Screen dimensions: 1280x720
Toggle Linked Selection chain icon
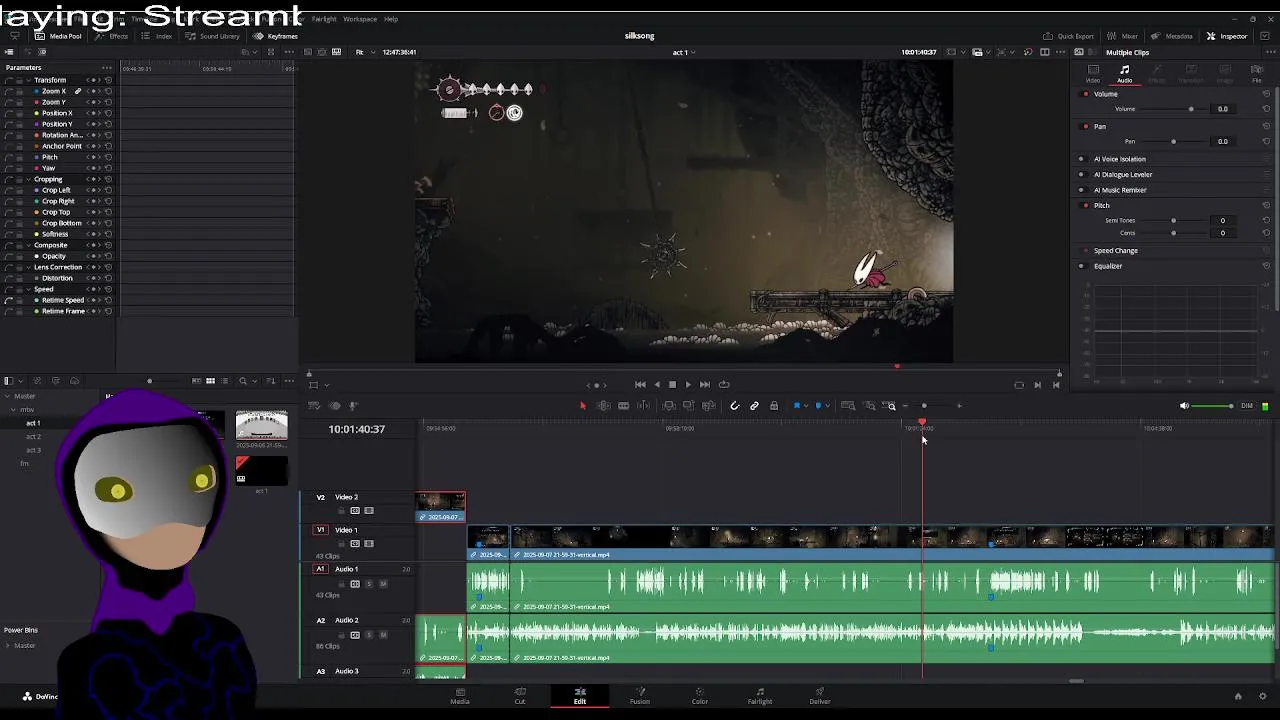[754, 406]
